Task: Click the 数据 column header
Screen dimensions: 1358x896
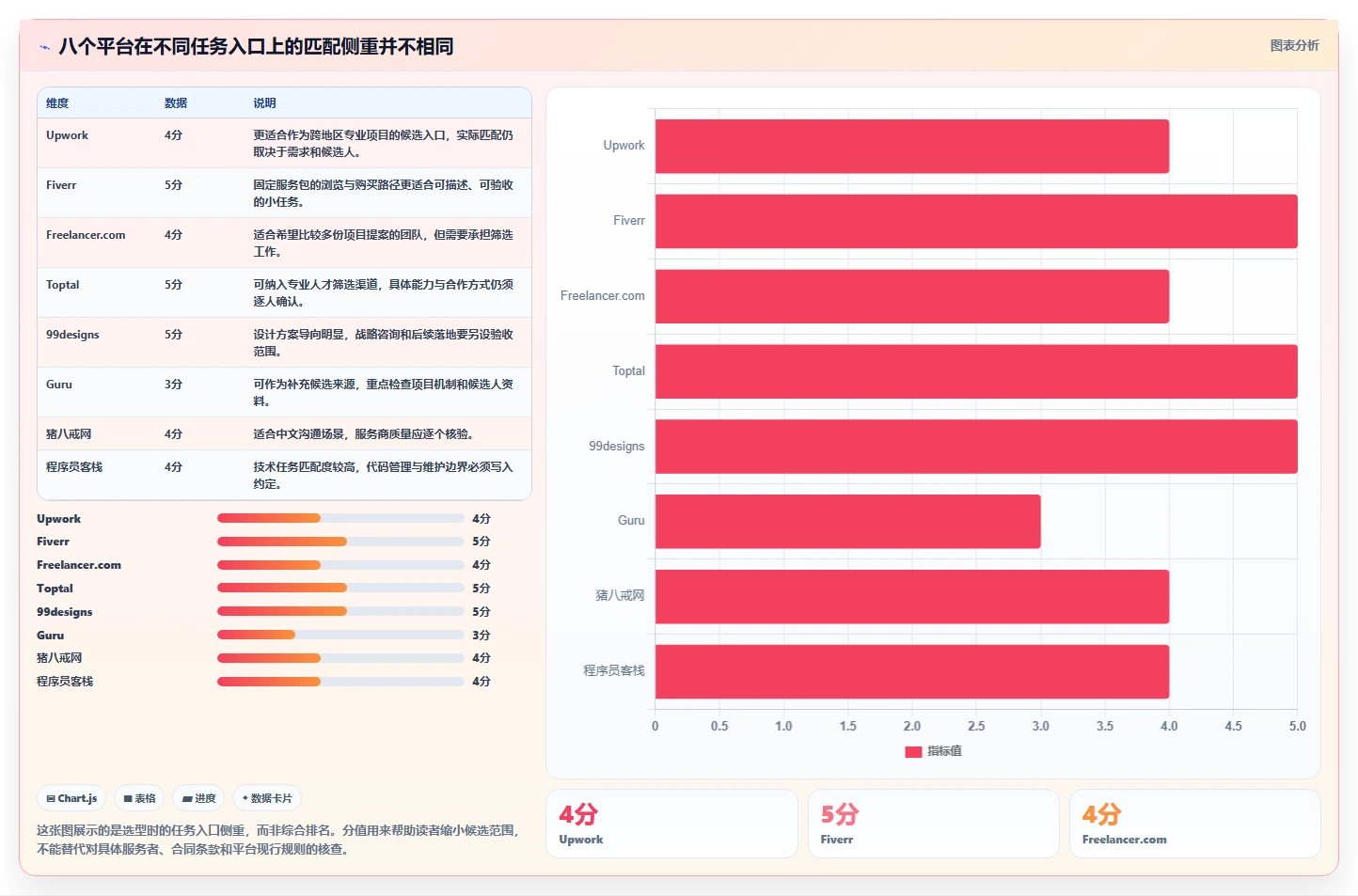Action: [x=176, y=103]
